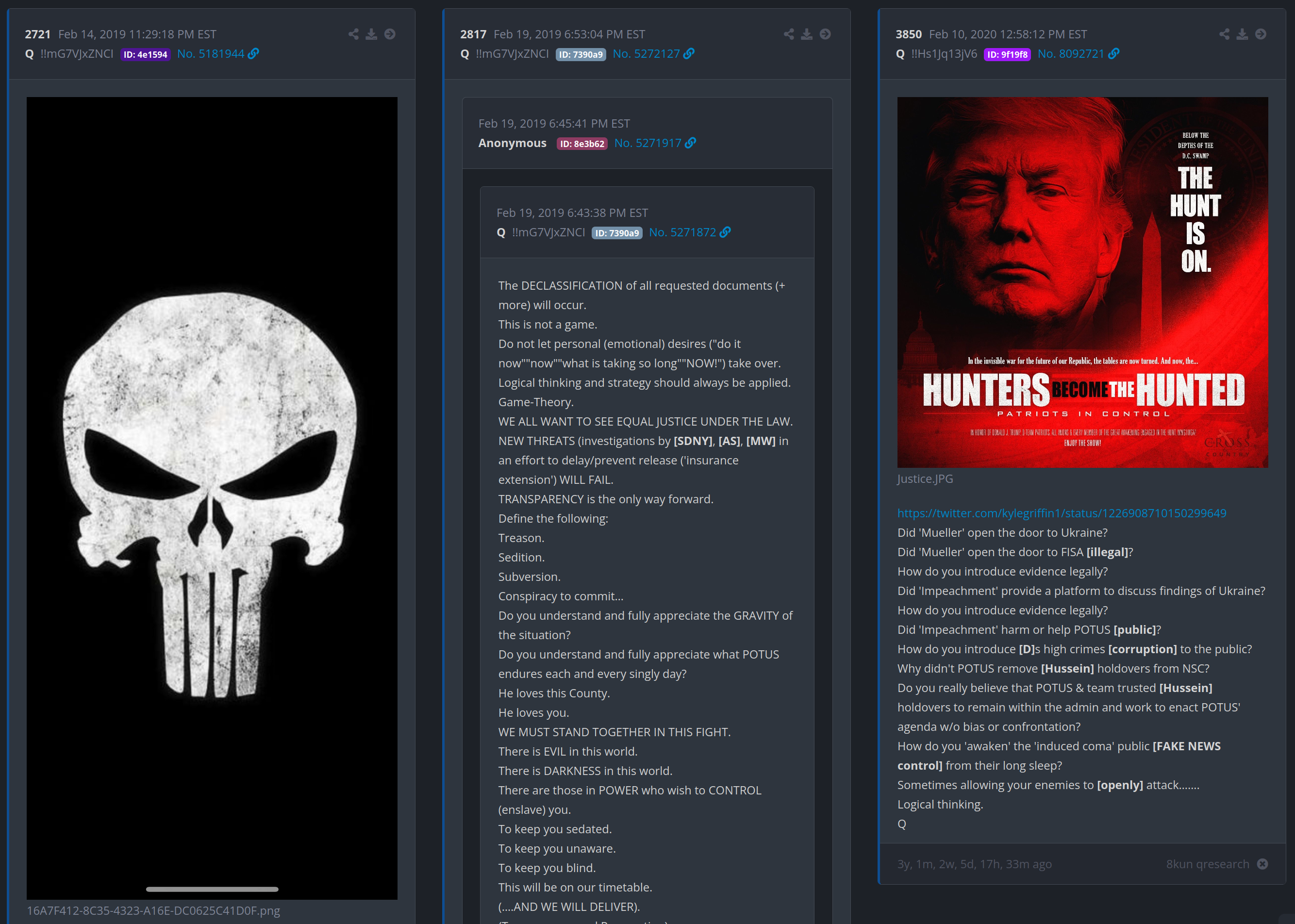This screenshot has width=1295, height=924.
Task: Click the ID: 7390a9 badge on post 2817
Action: coord(581,55)
